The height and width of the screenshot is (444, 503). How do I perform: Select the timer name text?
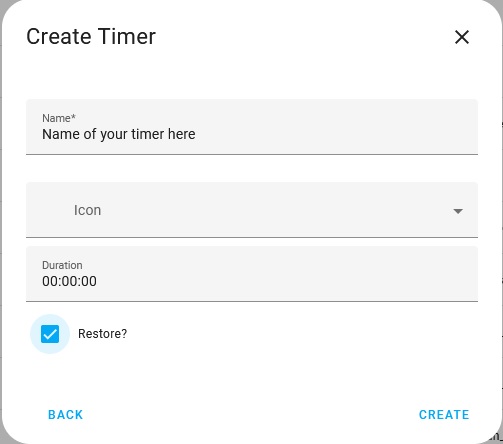(119, 134)
